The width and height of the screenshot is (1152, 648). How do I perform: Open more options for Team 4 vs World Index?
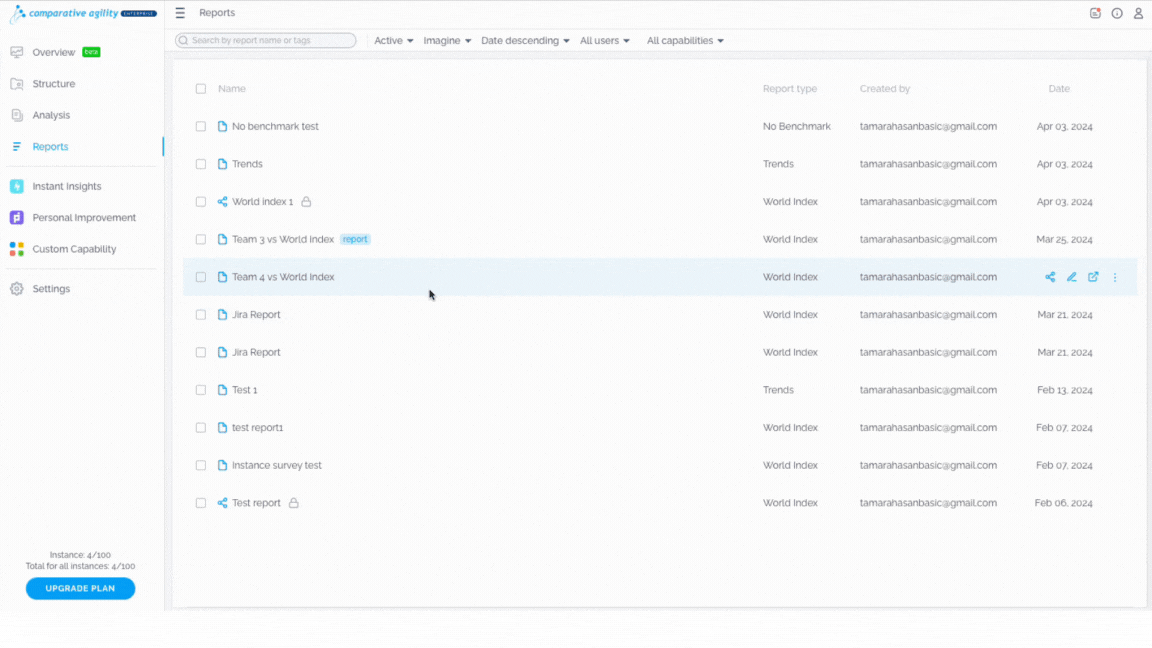coord(1115,277)
